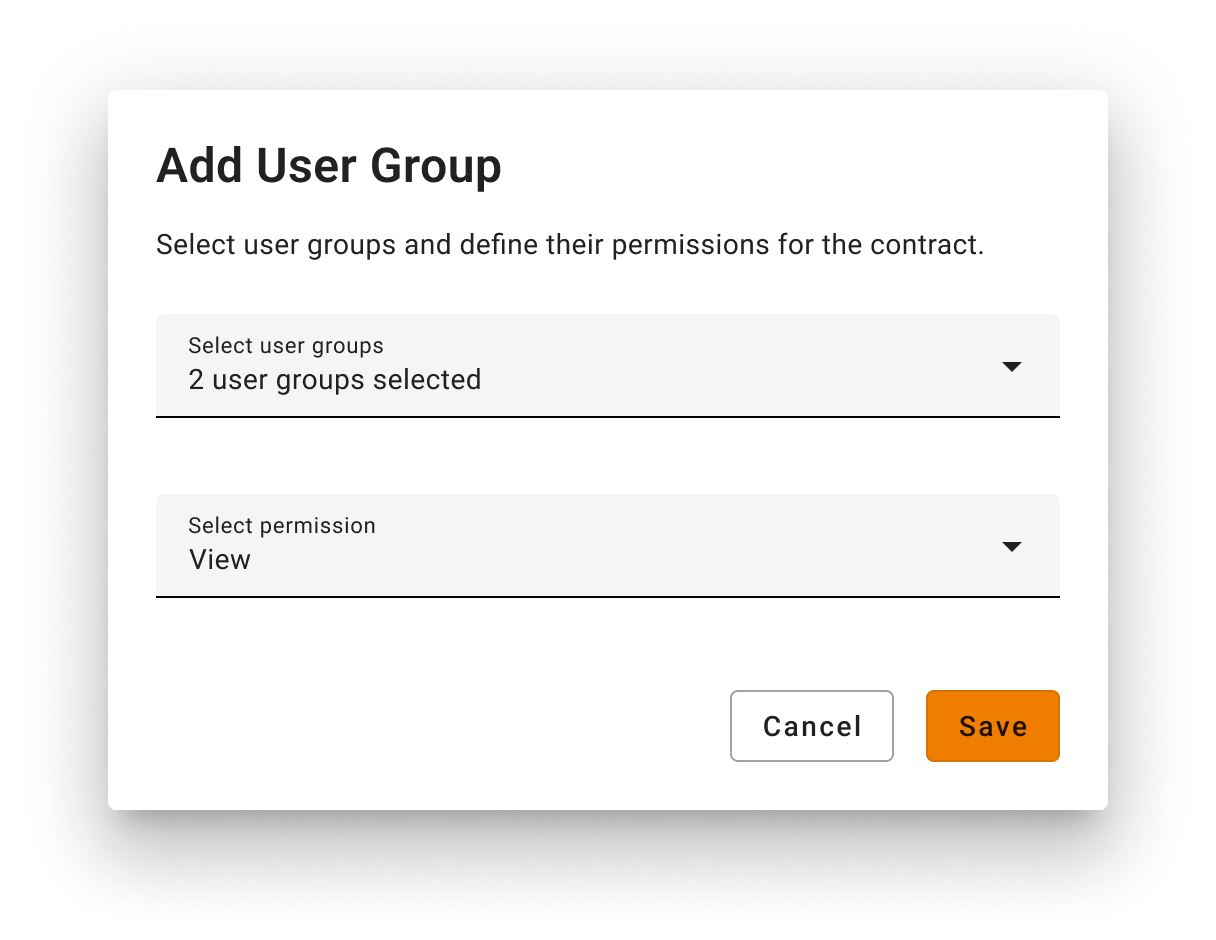Click the "Select user groups" field label
The width and height of the screenshot is (1216, 940).
(286, 346)
